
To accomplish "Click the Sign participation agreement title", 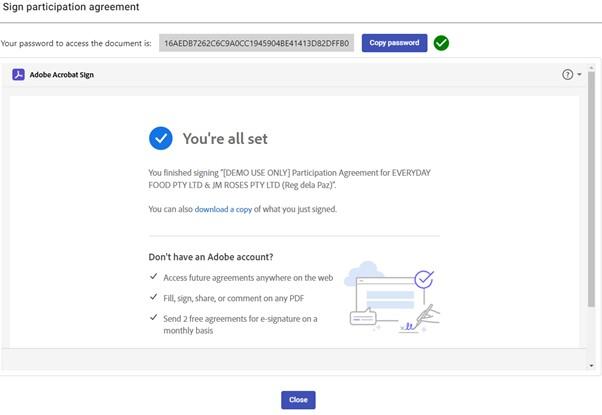I will point(71,7).
